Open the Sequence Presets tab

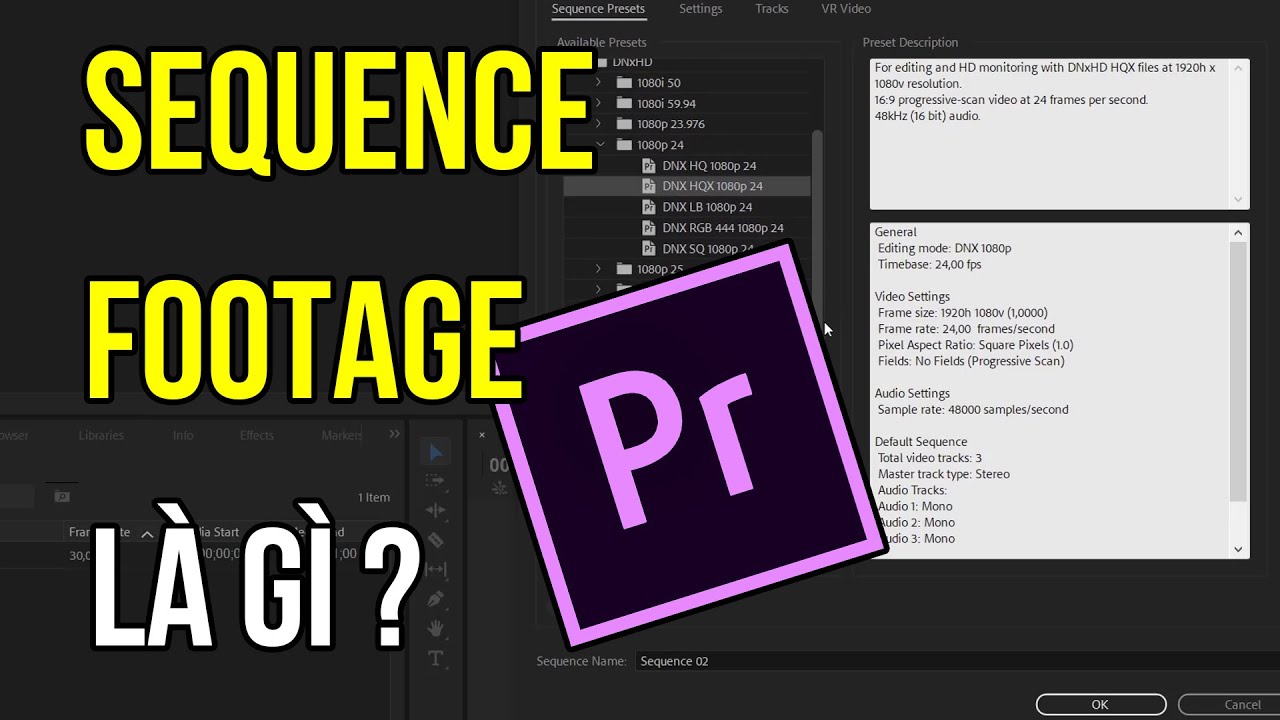598,9
